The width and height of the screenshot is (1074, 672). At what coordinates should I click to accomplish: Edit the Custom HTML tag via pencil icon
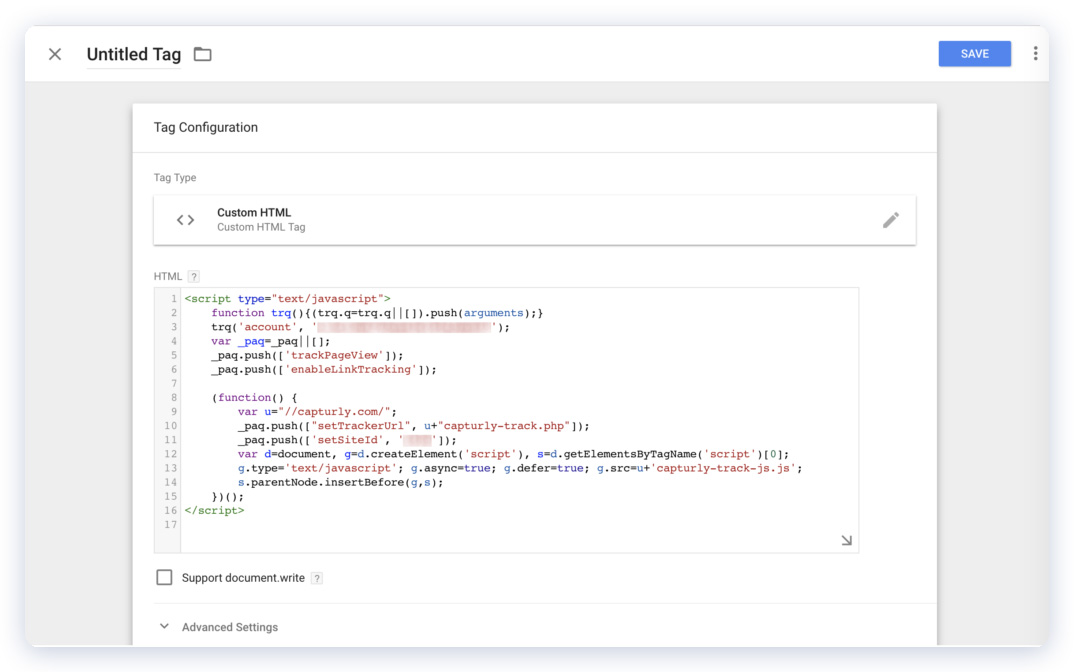click(x=891, y=219)
